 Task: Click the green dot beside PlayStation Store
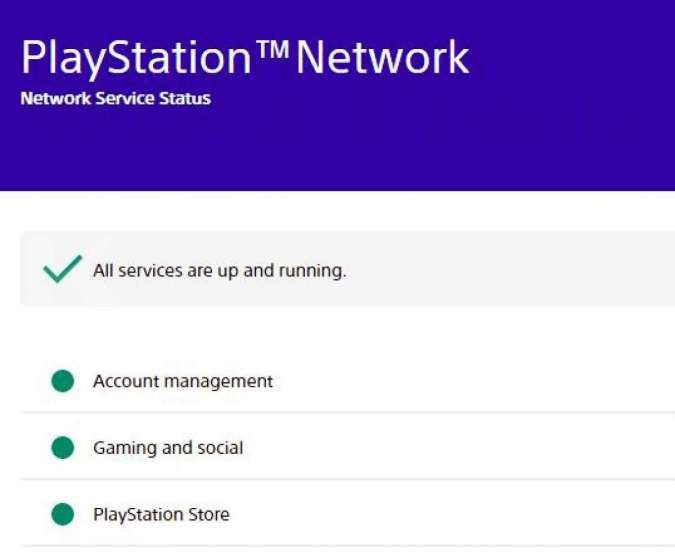(x=63, y=515)
